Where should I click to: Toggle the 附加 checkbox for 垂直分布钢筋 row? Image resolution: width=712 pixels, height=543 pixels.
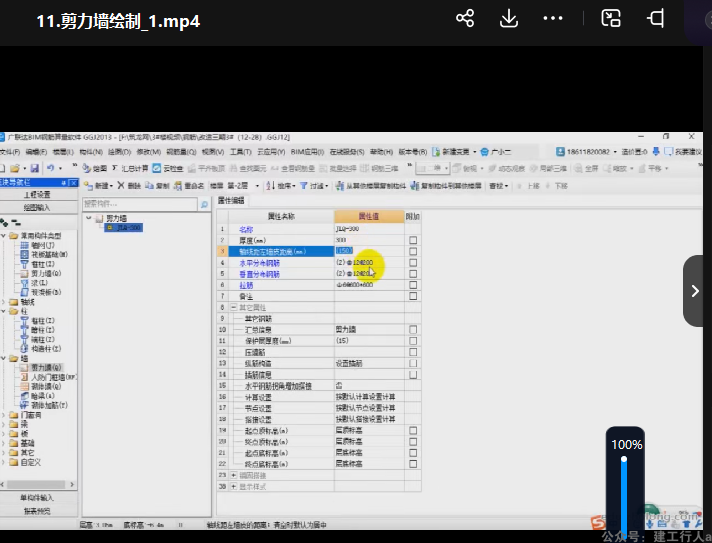[x=413, y=274]
